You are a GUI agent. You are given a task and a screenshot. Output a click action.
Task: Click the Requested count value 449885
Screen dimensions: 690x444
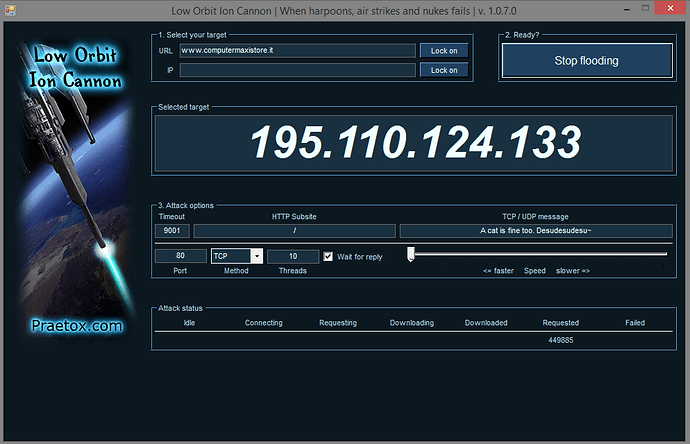coord(560,341)
